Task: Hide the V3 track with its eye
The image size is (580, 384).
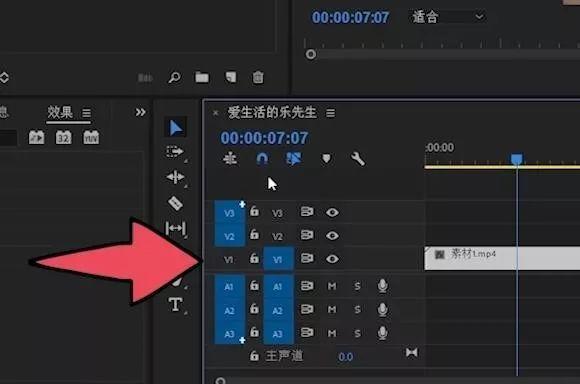Action: point(332,212)
